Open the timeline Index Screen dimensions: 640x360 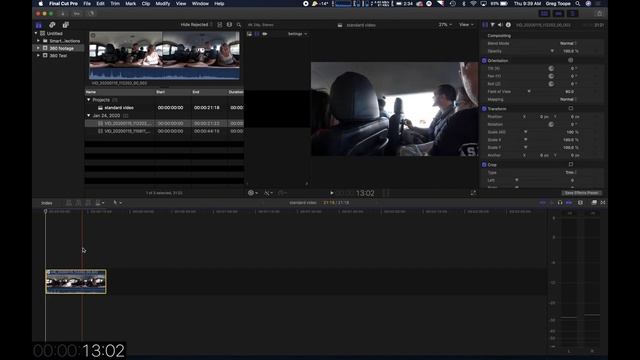click(47, 203)
